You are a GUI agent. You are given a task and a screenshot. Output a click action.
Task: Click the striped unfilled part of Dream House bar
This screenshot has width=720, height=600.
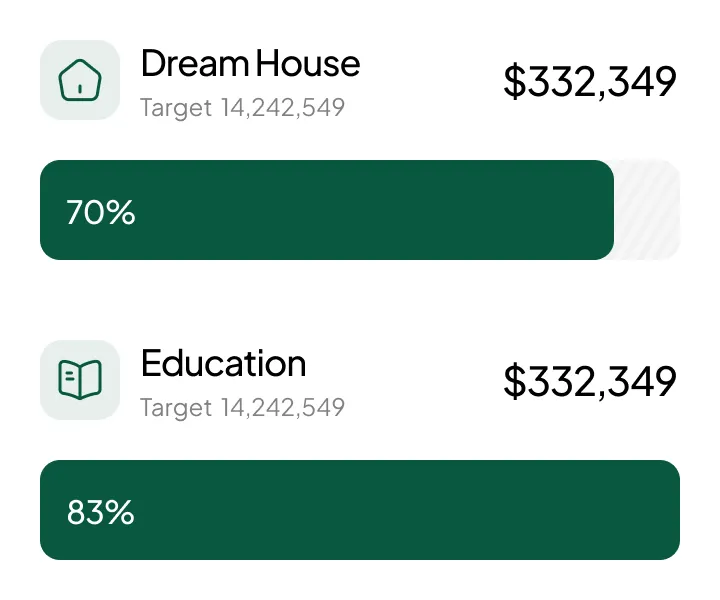click(x=648, y=210)
